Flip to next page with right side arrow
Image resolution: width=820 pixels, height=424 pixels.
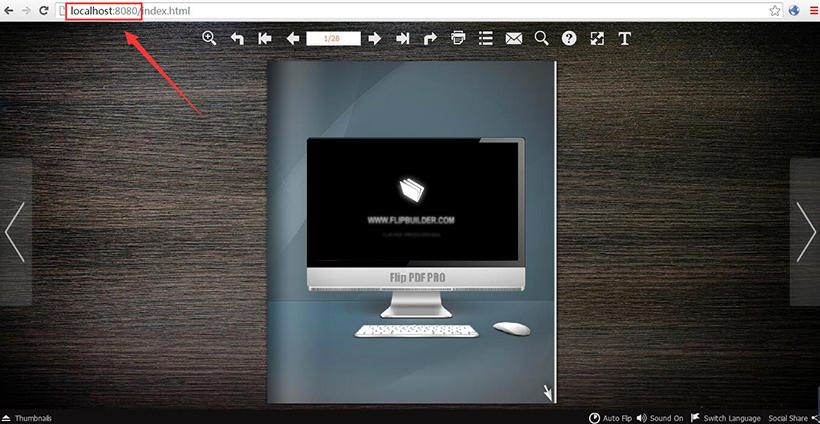click(806, 232)
